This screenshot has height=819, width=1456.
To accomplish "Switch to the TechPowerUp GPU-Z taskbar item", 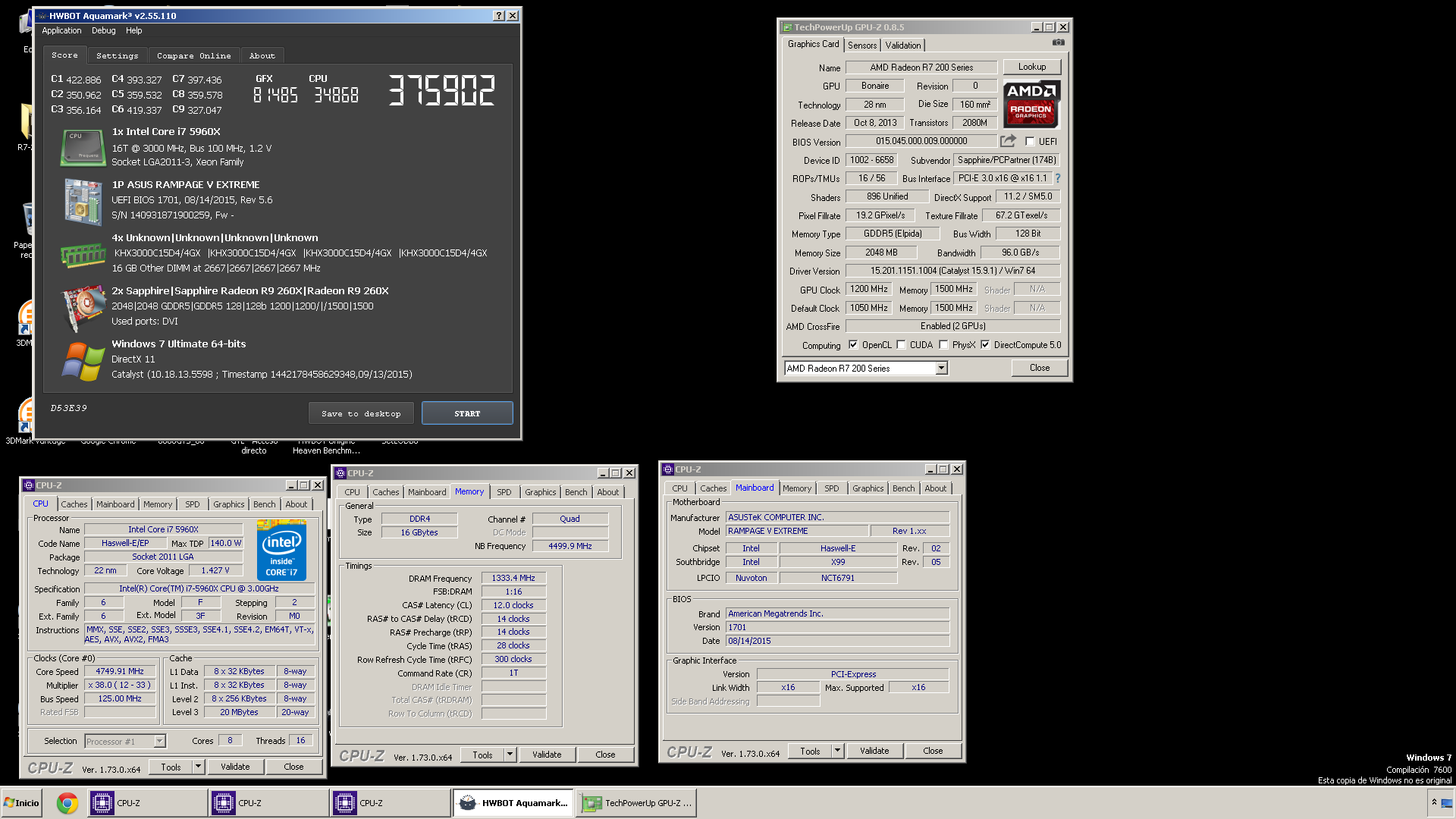I will click(x=635, y=803).
